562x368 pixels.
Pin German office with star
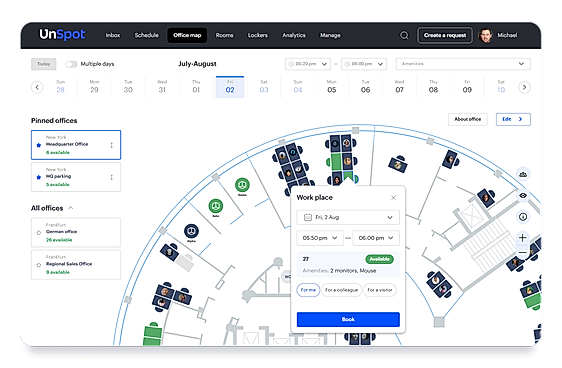point(39,233)
